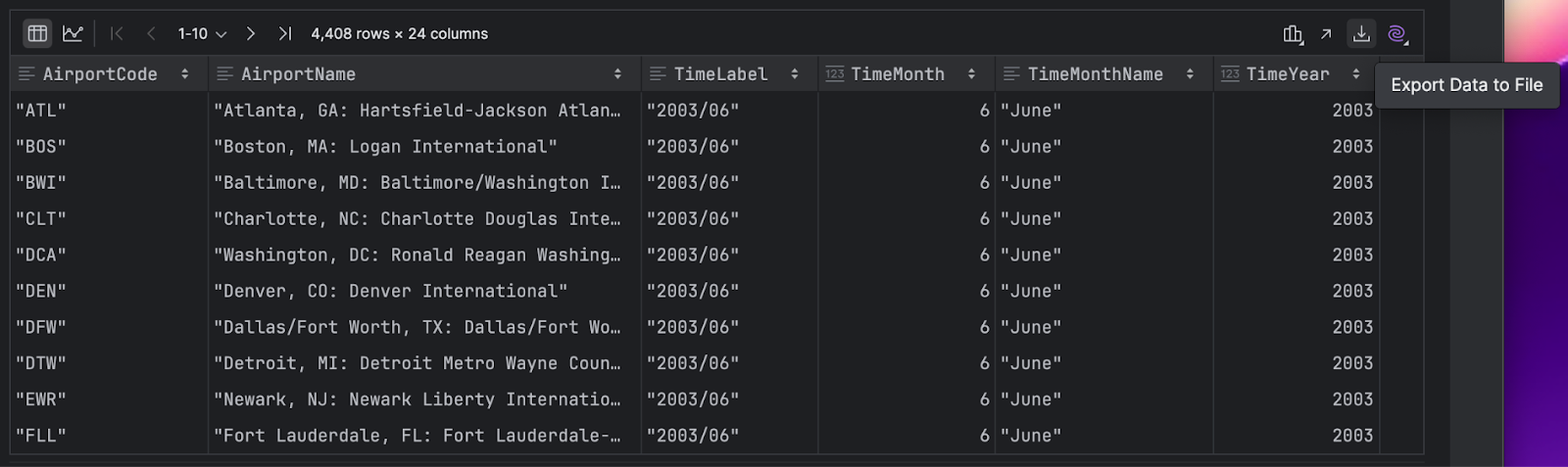1568x467 pixels.
Task: Click the AirportName column header
Action: (298, 74)
